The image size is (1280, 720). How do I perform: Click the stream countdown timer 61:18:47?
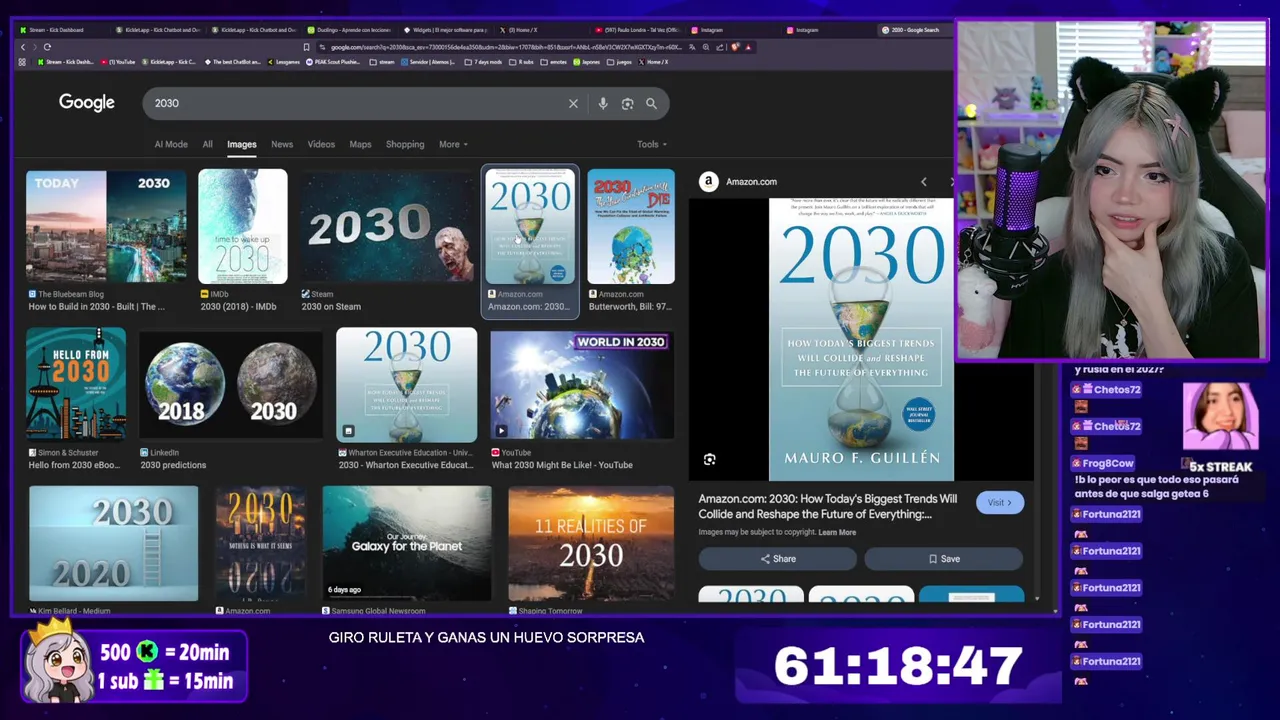[898, 666]
